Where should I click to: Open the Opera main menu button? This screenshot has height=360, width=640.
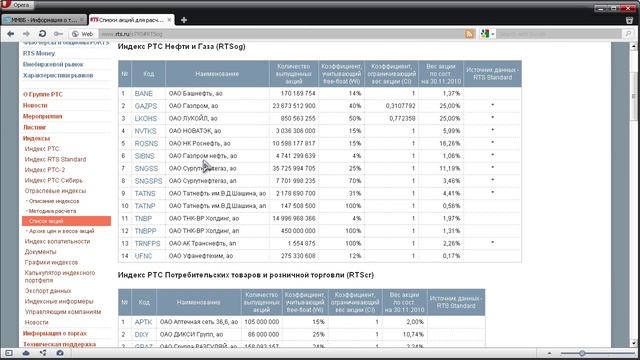(17, 5)
